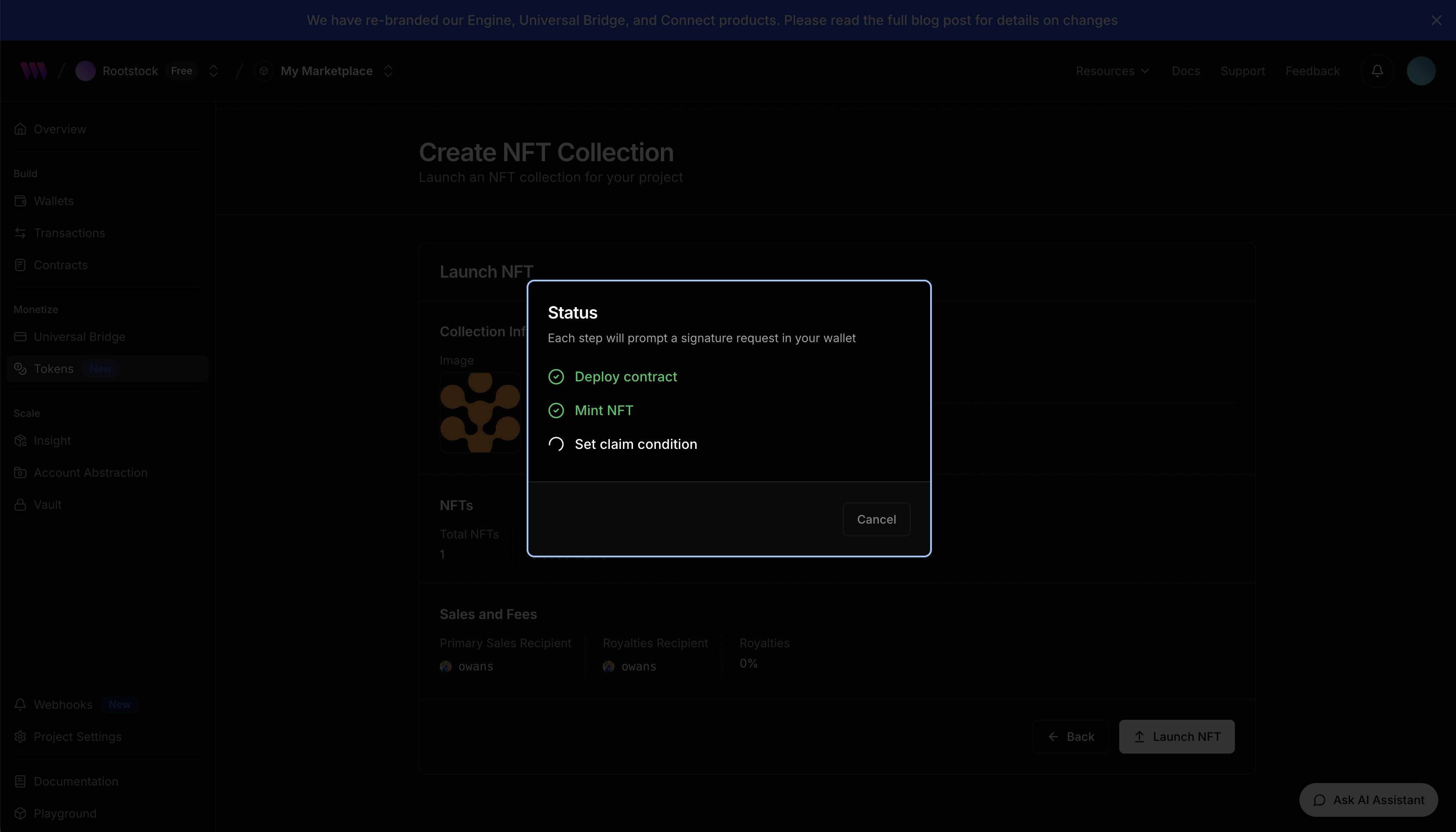This screenshot has height=832, width=1456.
Task: Open the Insight section
Action: [x=51, y=440]
